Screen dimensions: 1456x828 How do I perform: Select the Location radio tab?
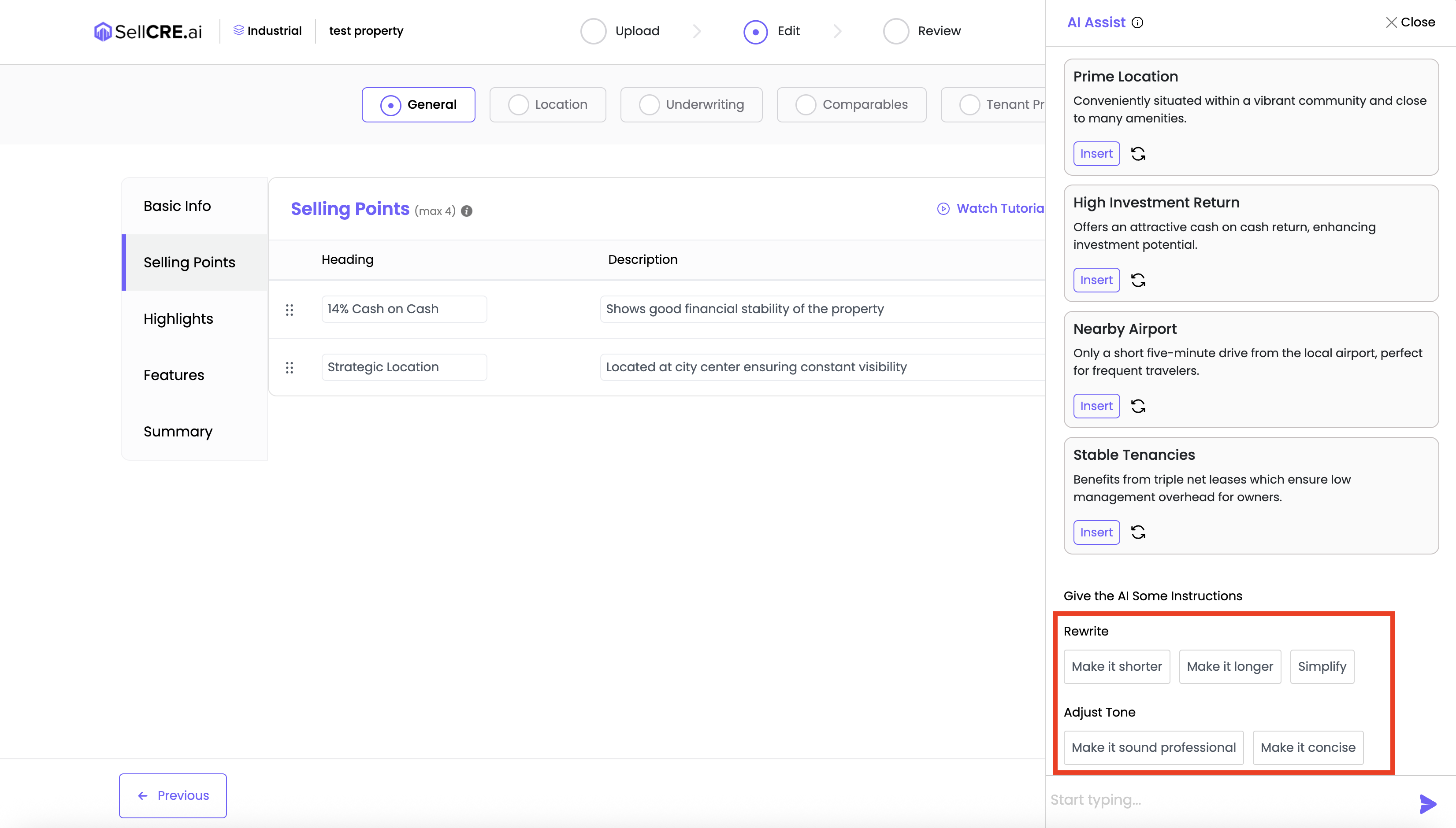(x=547, y=105)
